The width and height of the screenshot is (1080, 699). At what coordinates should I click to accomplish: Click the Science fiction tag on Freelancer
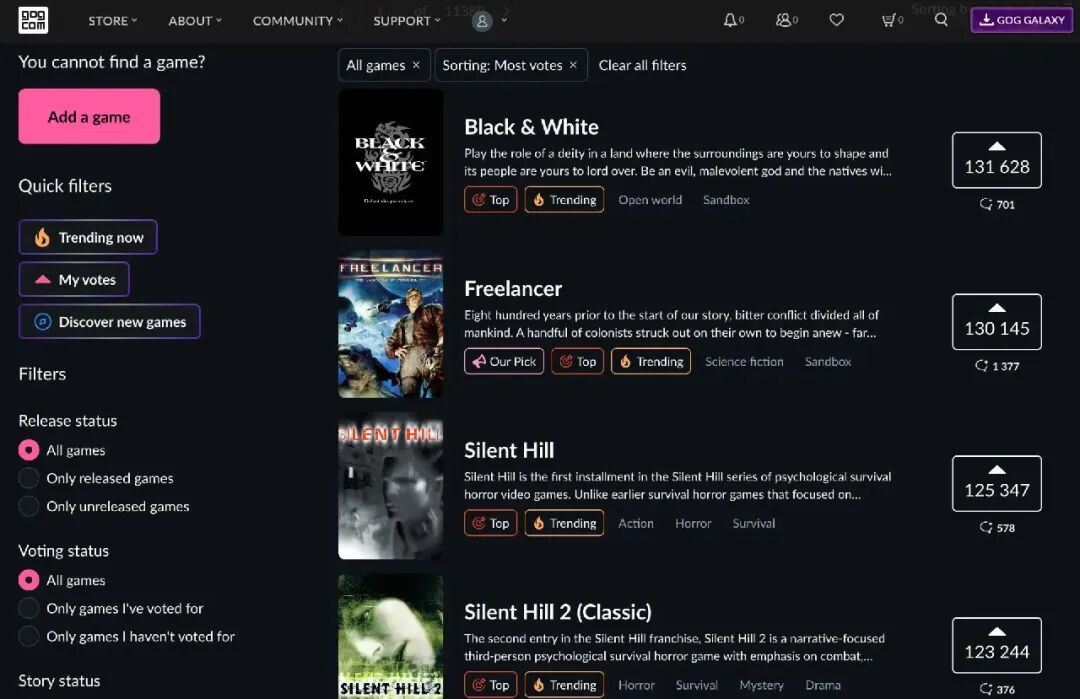coord(744,362)
